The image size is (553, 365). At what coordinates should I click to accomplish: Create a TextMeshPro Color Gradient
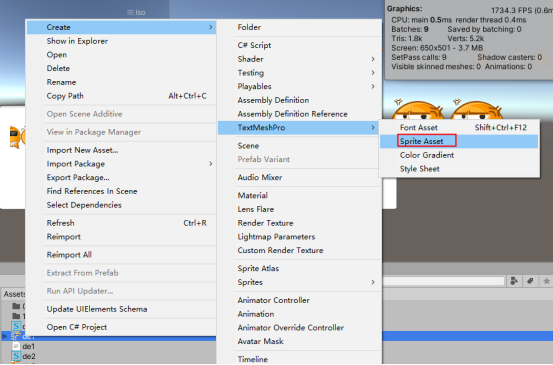[459, 155]
